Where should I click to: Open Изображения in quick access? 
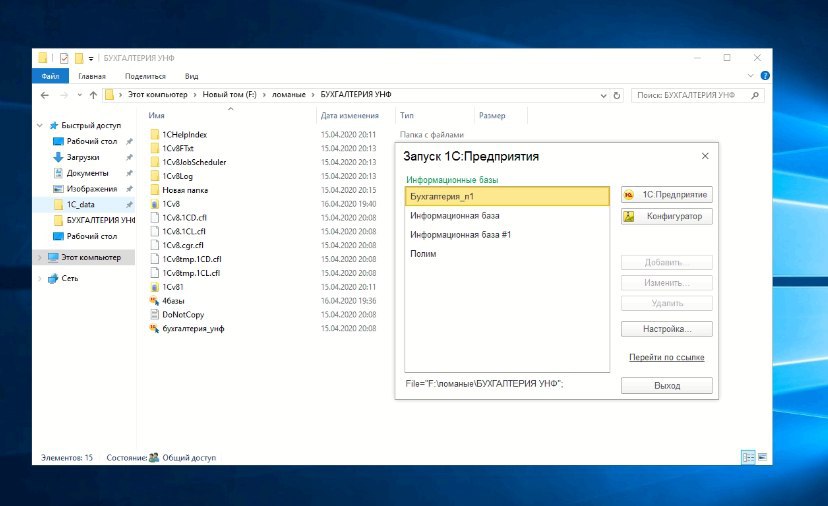tap(91, 189)
